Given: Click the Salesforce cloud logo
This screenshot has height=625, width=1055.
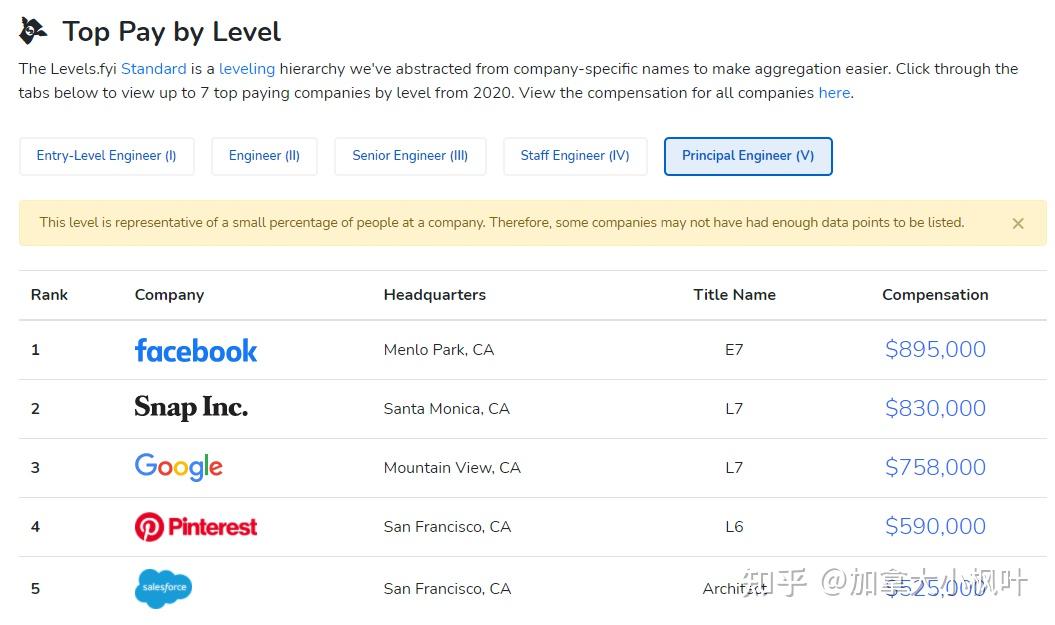Looking at the screenshot, I should (x=163, y=588).
